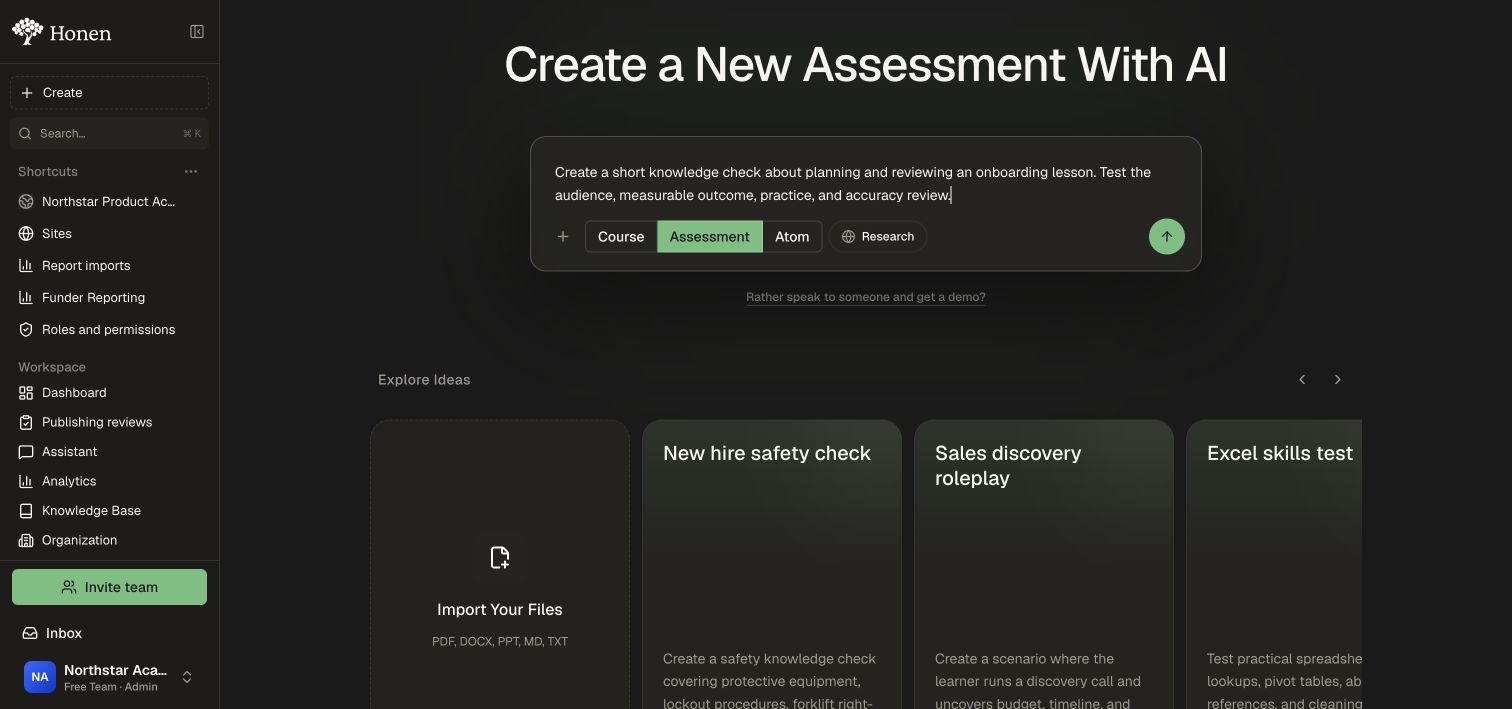This screenshot has height=709, width=1512.
Task: Click 'Free Team · Admin' label
Action: pos(111,687)
